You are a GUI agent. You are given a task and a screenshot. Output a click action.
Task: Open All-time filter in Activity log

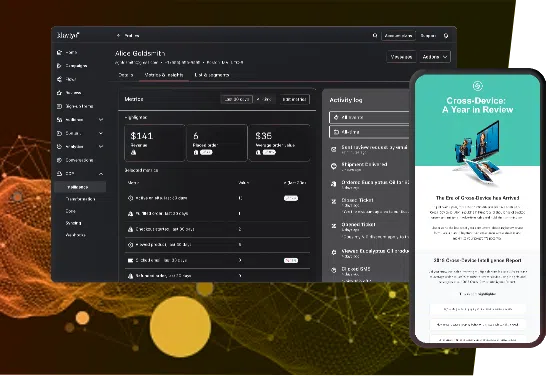pyautogui.click(x=369, y=132)
